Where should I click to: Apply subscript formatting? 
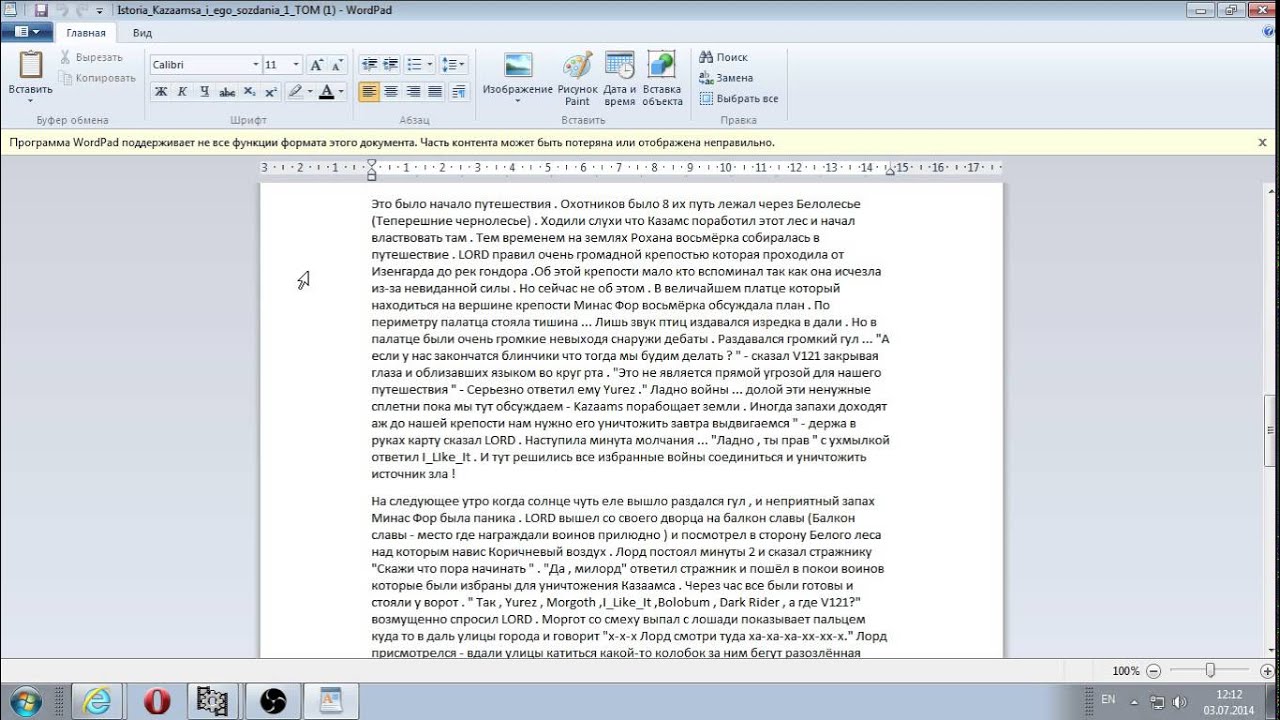(x=249, y=91)
